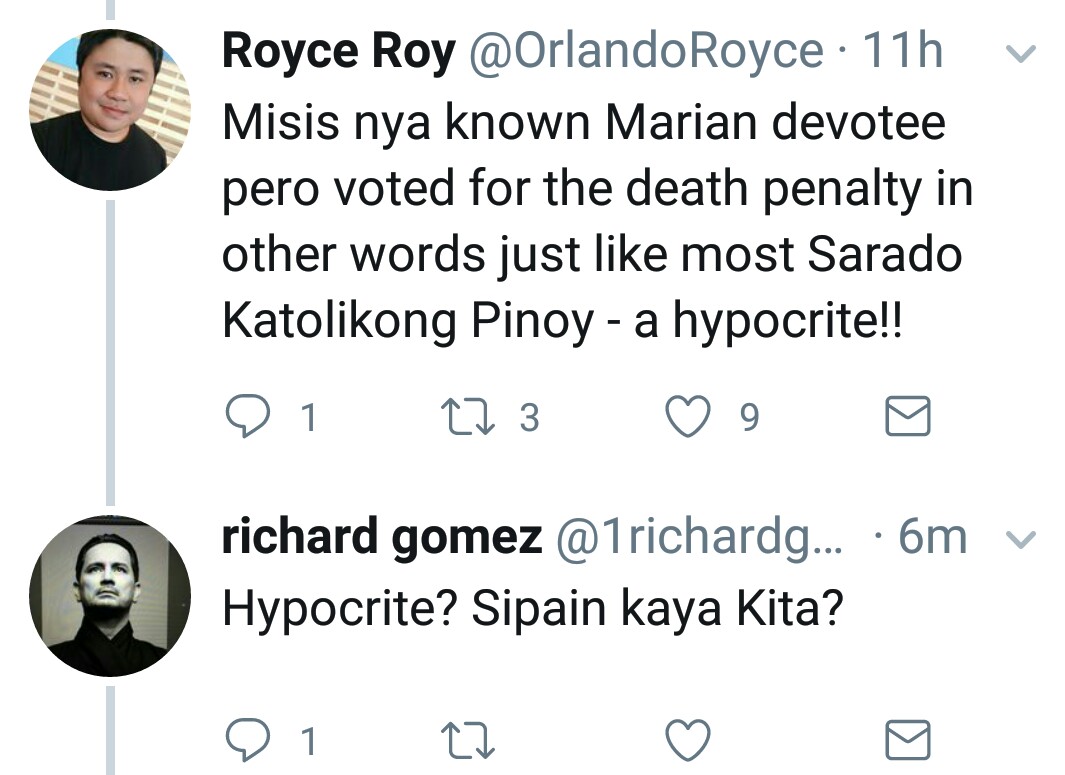The image size is (1065, 775).
Task: Like richard gomez's reply
Action: [687, 740]
